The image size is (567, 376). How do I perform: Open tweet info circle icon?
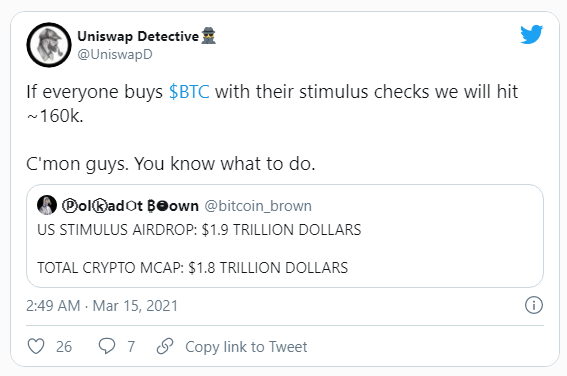(x=534, y=305)
